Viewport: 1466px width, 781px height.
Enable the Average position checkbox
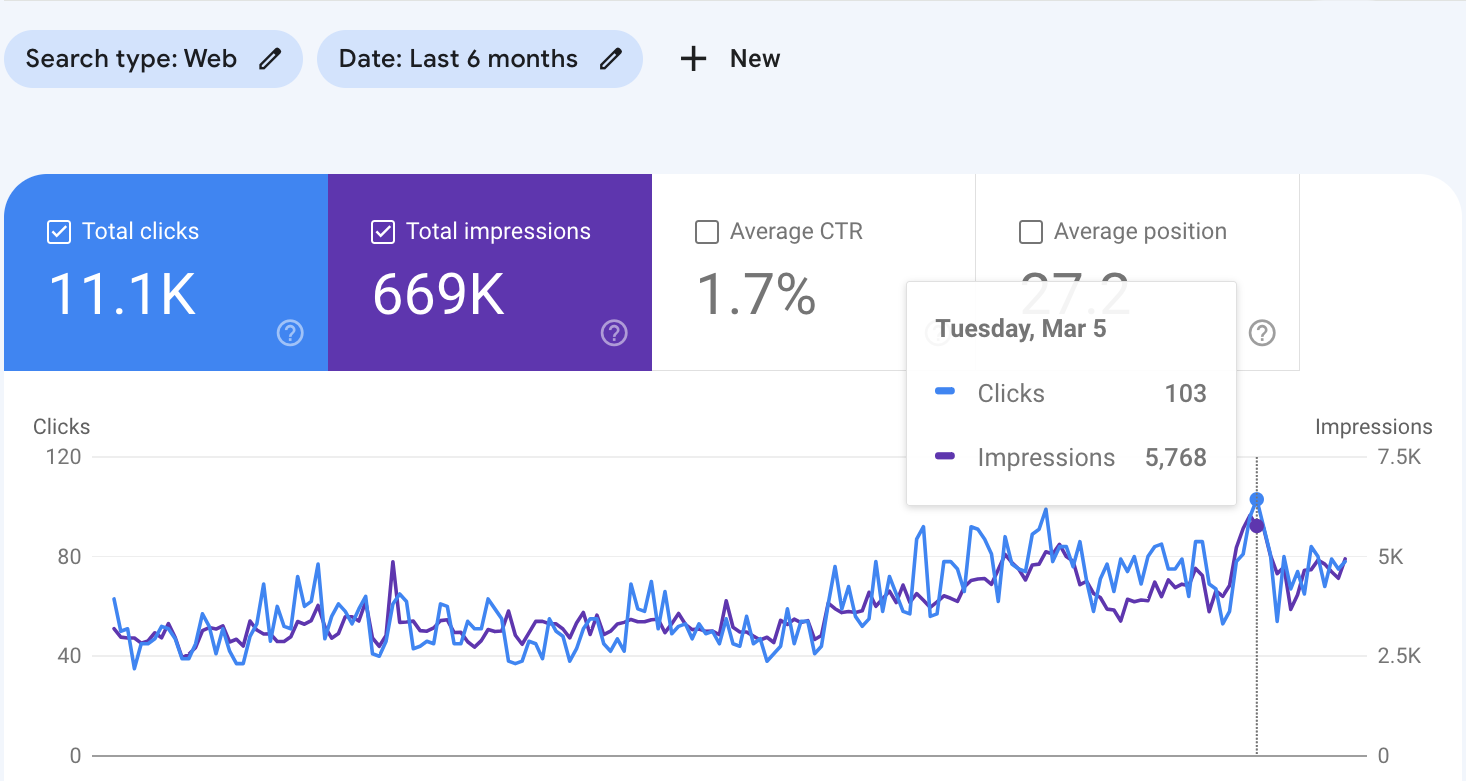pos(1031,232)
